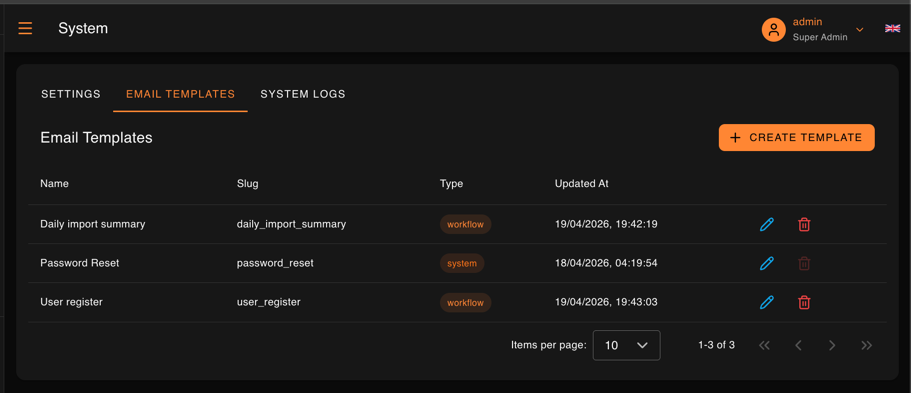Jump to the last page
Screen dimensions: 911x393
pos(866,345)
